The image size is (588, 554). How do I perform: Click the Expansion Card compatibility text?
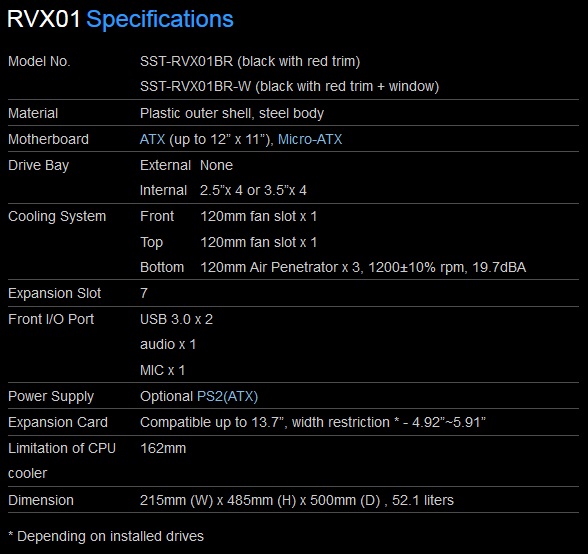313,422
